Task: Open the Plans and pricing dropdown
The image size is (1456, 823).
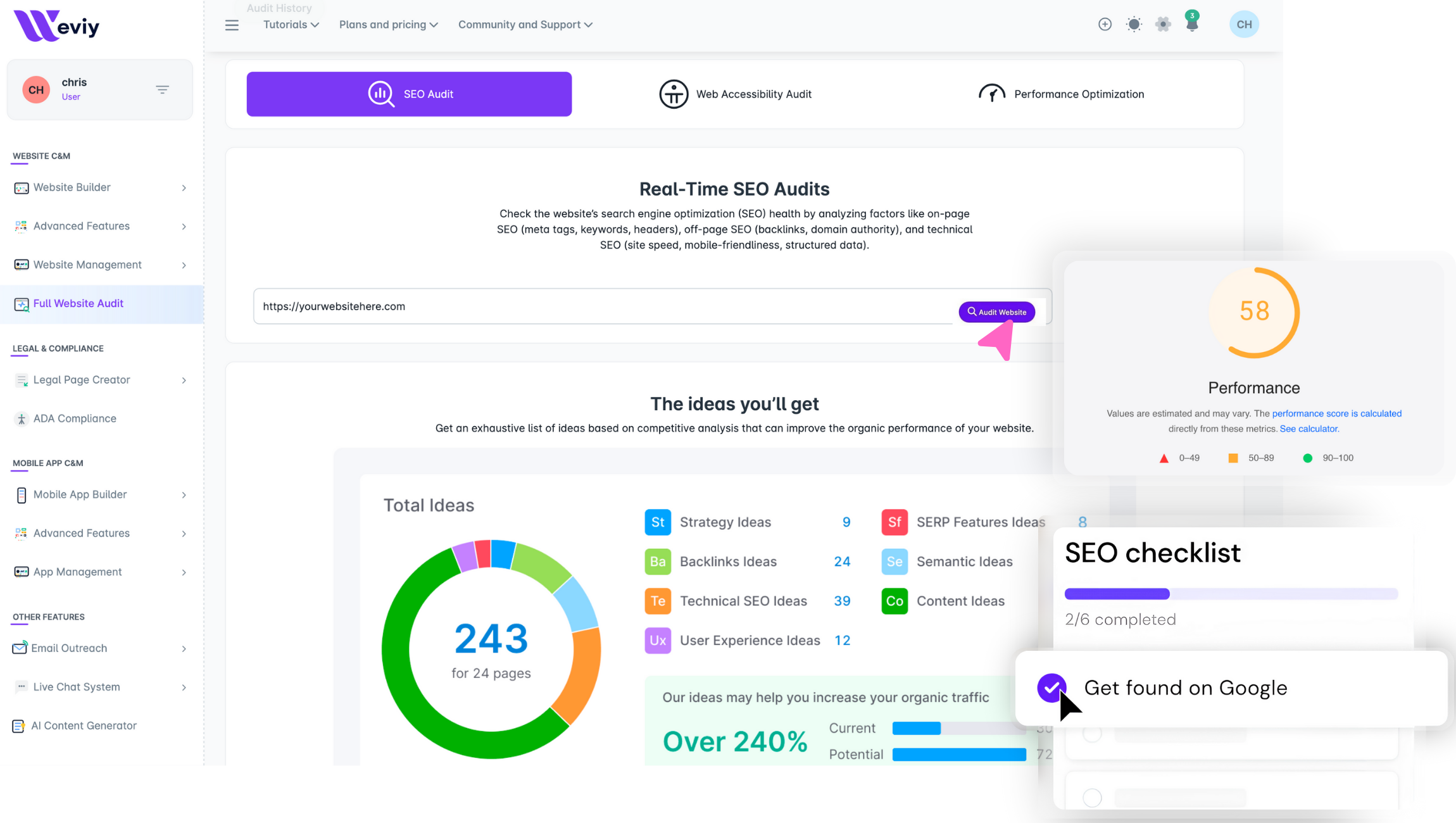Action: (388, 25)
